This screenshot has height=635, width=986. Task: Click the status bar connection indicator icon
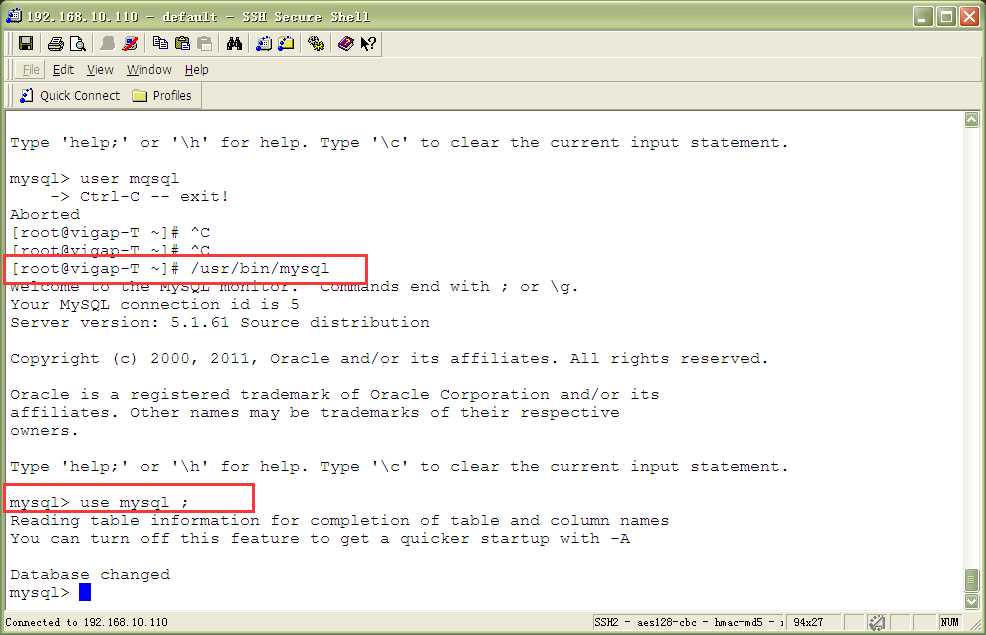pyautogui.click(x=877, y=622)
